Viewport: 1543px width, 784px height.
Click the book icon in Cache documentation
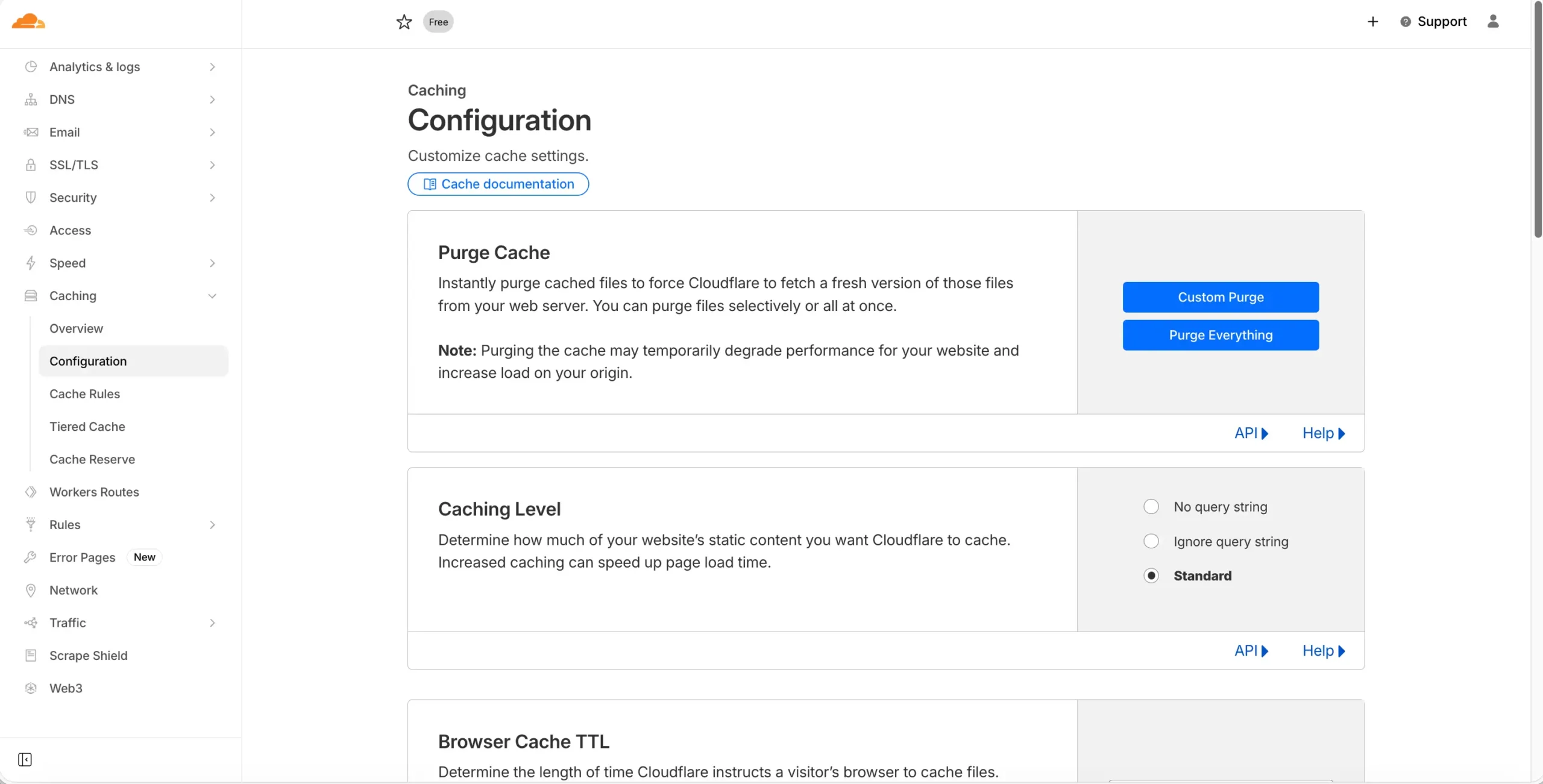tap(430, 184)
